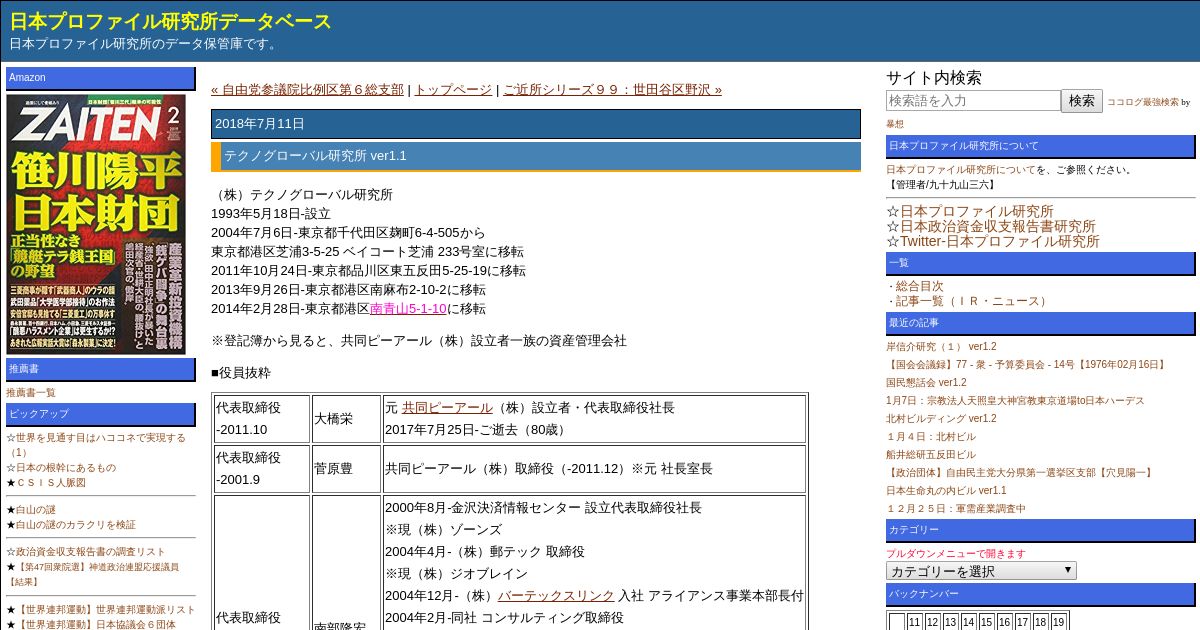Open 政治資金収支報告書の調査リスト link
1200x630 pixels.
pos(91,551)
